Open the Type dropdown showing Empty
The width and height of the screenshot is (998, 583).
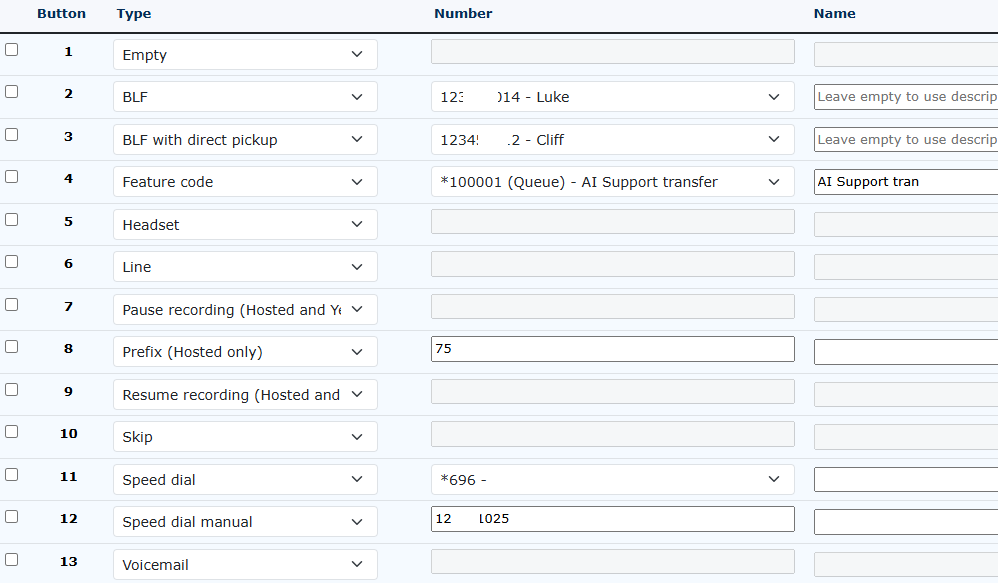click(245, 55)
